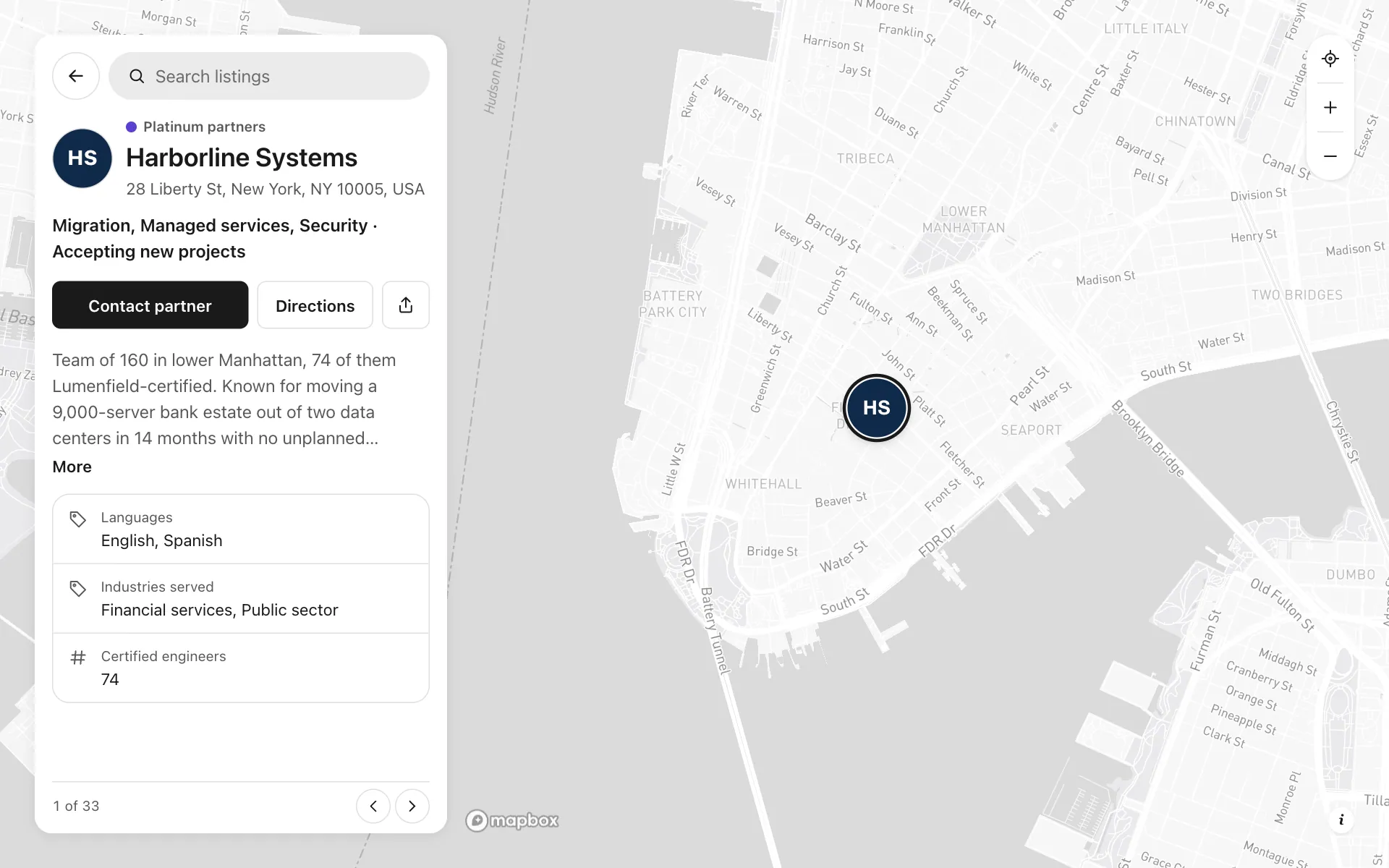
Task: Click the search magnifier icon
Action: tap(137, 76)
